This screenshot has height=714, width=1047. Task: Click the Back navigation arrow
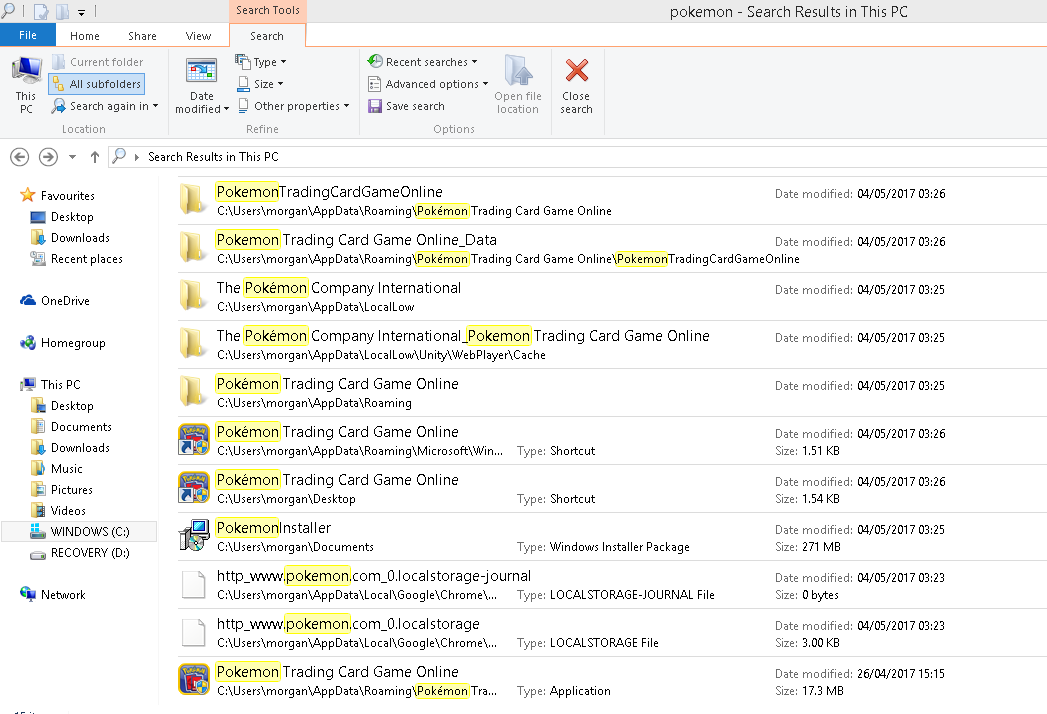[x=19, y=157]
